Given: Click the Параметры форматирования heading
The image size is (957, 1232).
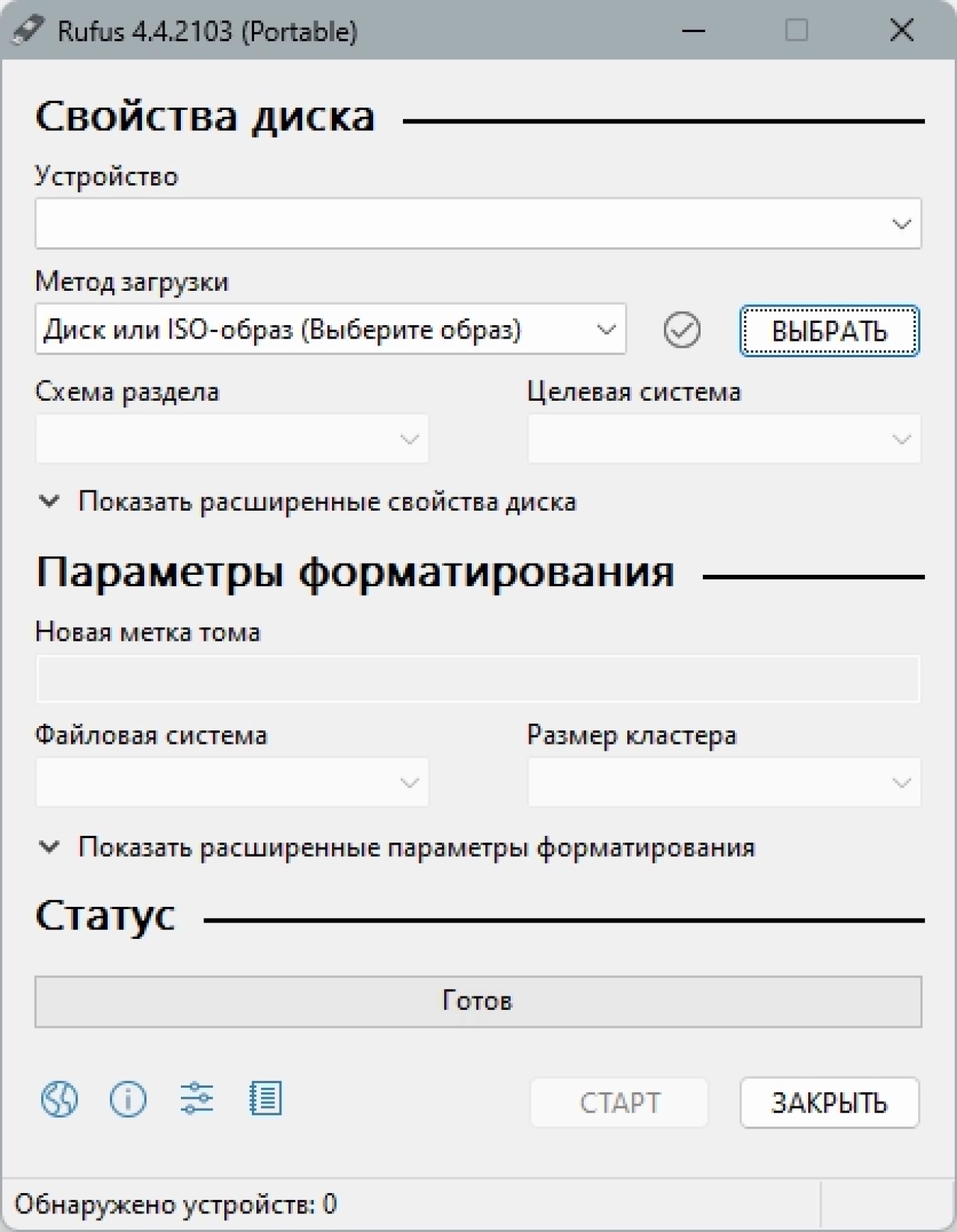Looking at the screenshot, I should [x=355, y=573].
